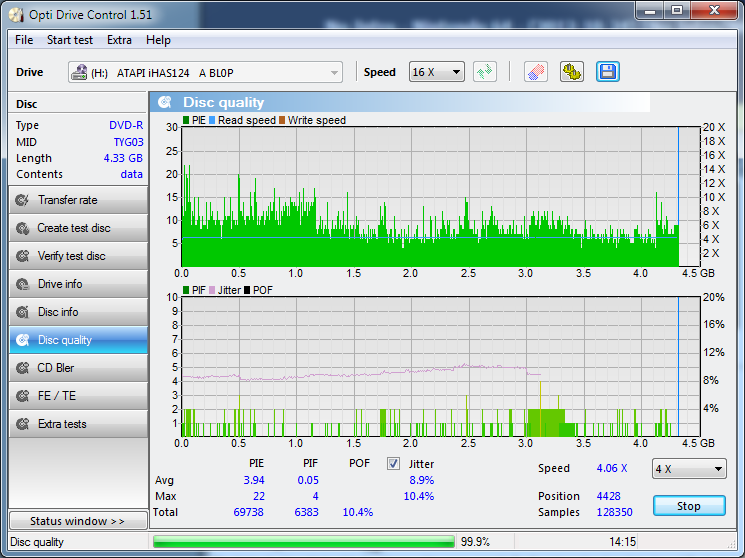Click the Drive info sidebar icon

pyautogui.click(x=22, y=284)
